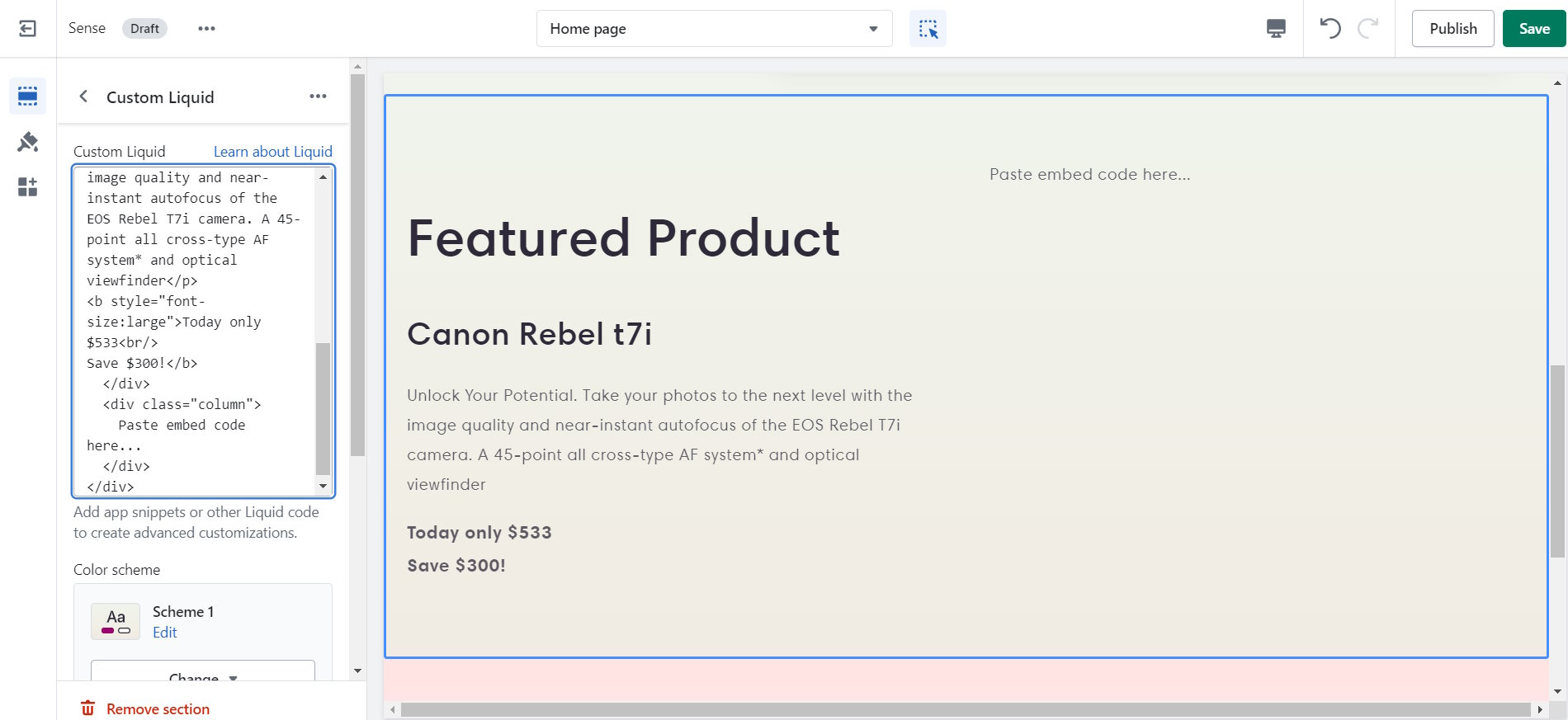Open the Sections panel icon

(x=27, y=96)
